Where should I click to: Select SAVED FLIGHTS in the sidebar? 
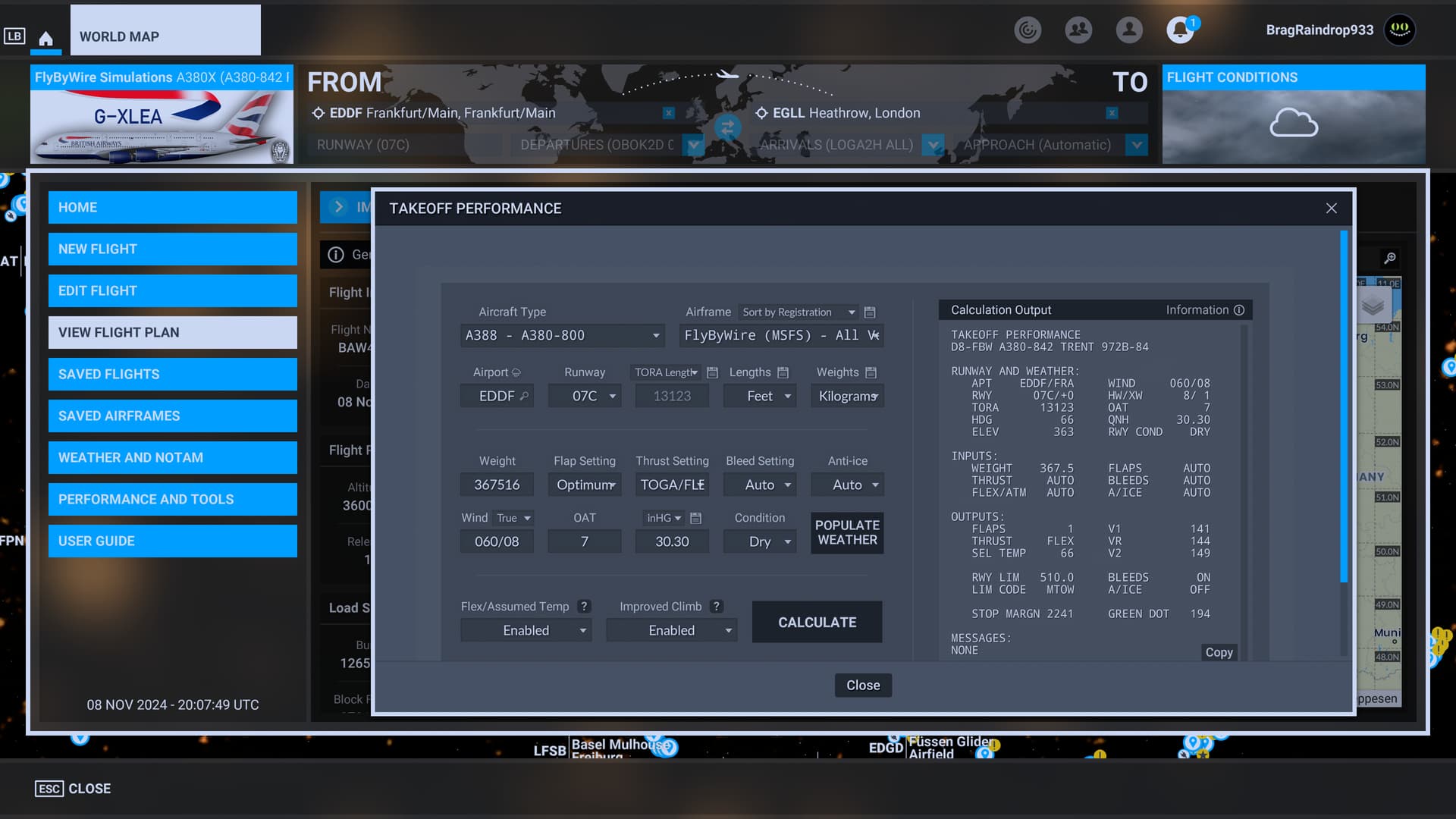tap(173, 374)
